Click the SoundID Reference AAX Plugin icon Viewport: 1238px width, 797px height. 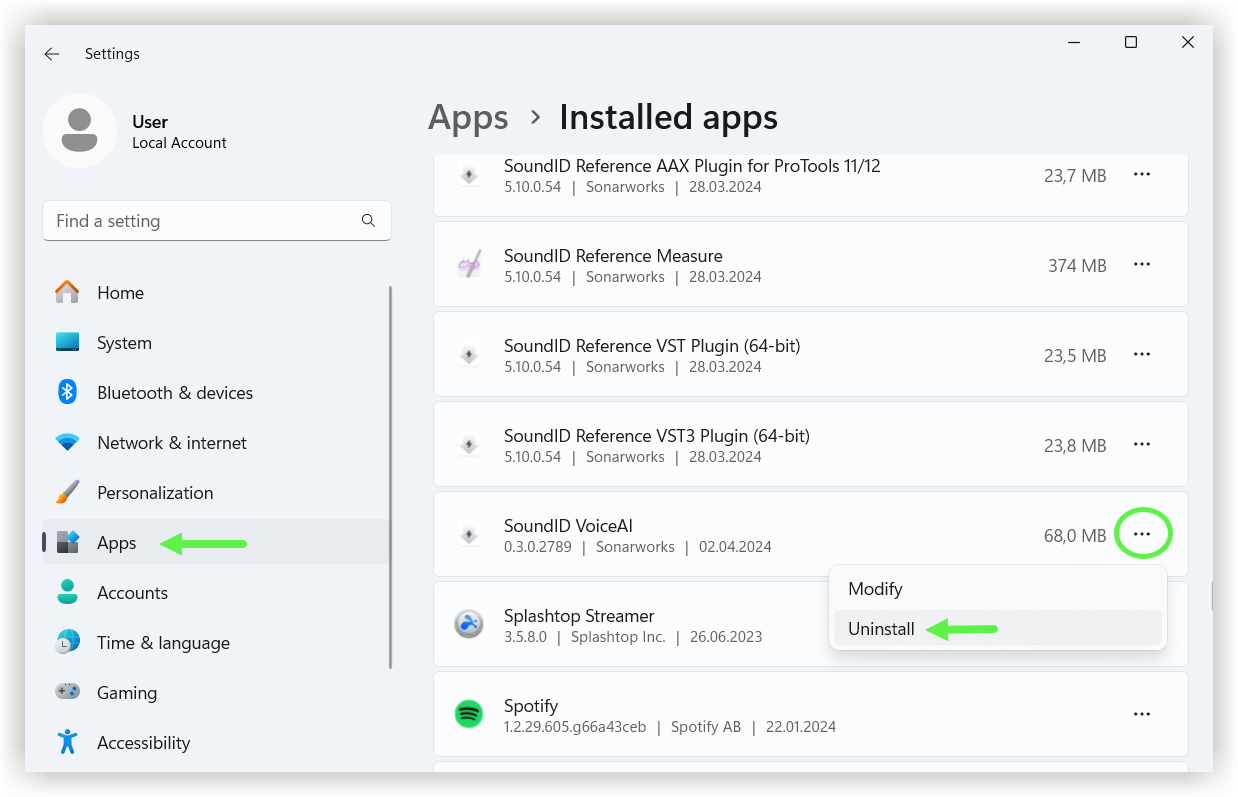pos(469,176)
